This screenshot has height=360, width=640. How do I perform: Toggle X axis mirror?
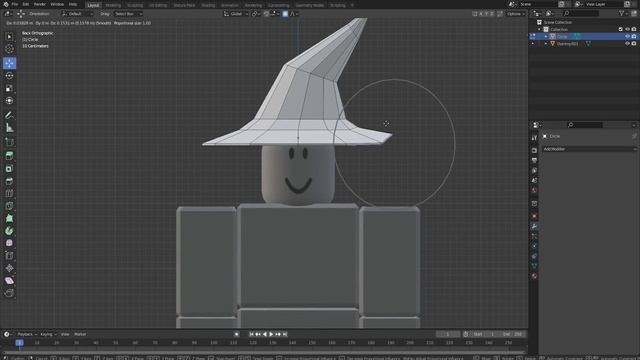tap(481, 14)
